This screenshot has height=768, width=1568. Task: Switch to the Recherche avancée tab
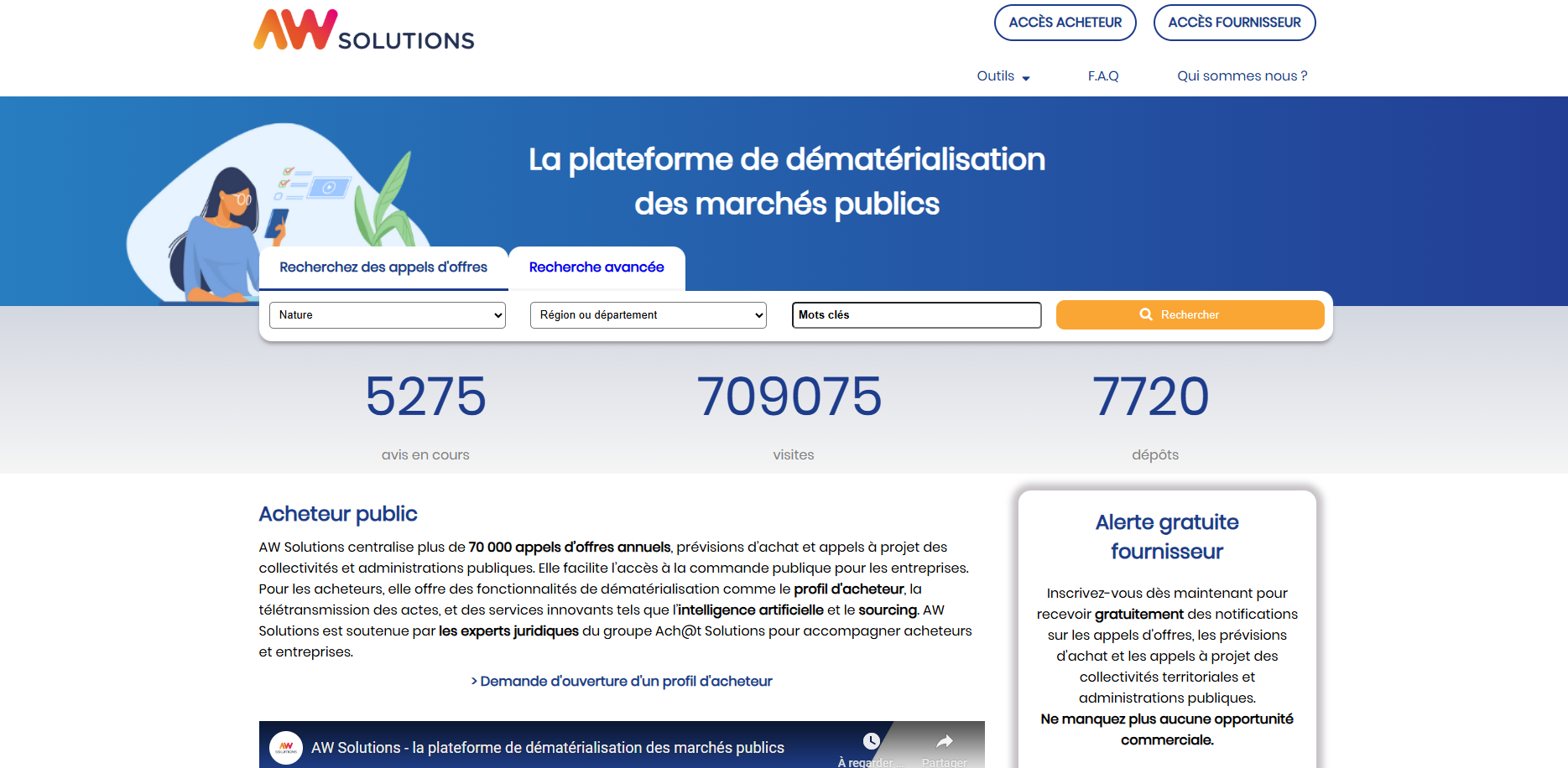coord(596,267)
